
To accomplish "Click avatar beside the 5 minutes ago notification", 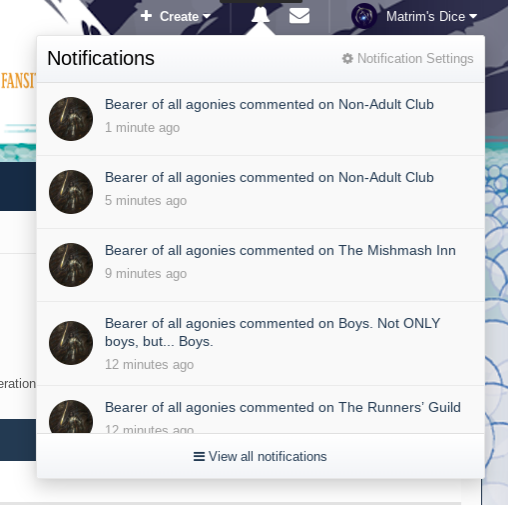I will 71,192.
